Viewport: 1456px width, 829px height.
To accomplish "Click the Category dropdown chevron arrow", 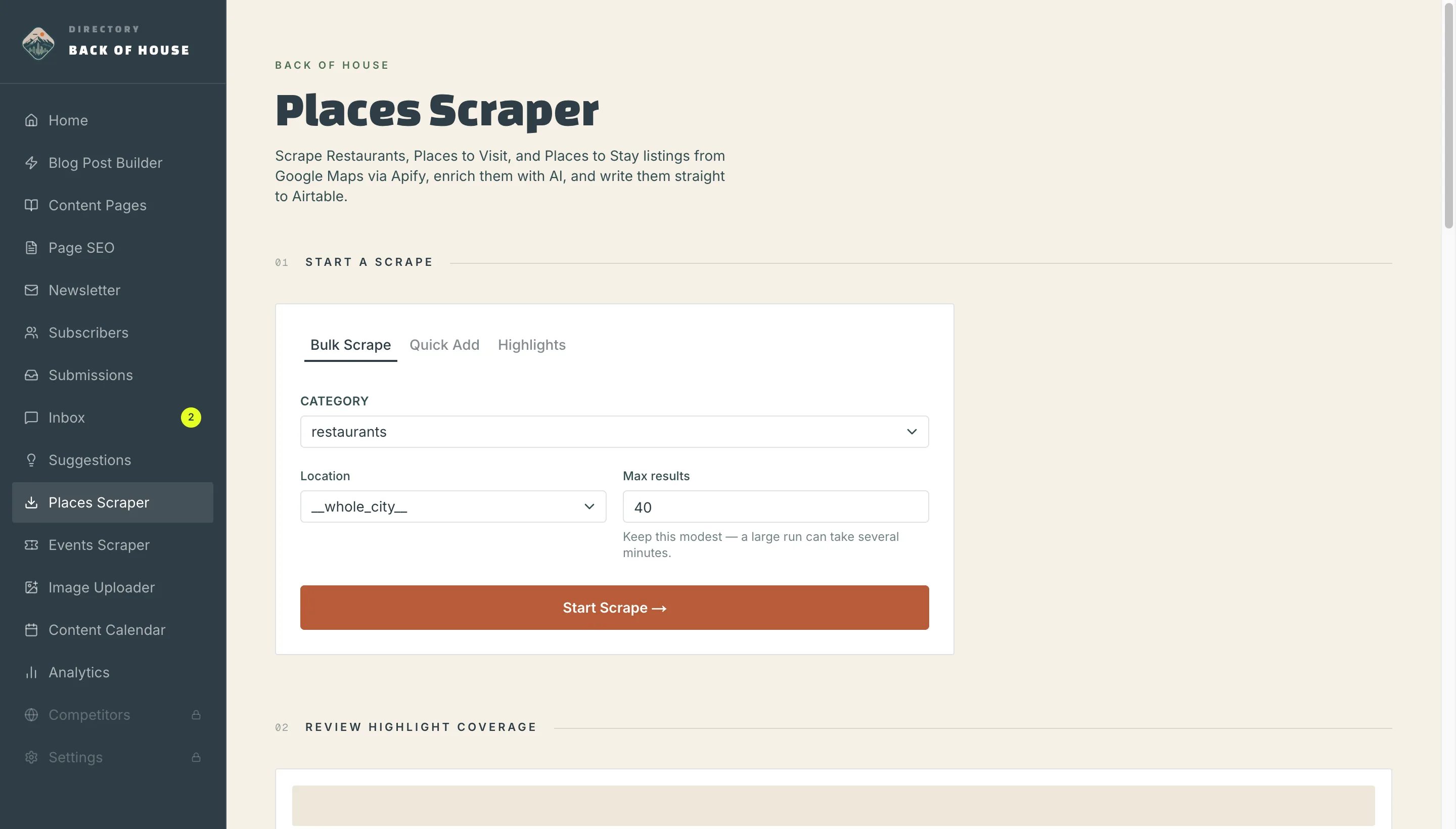I will point(912,432).
